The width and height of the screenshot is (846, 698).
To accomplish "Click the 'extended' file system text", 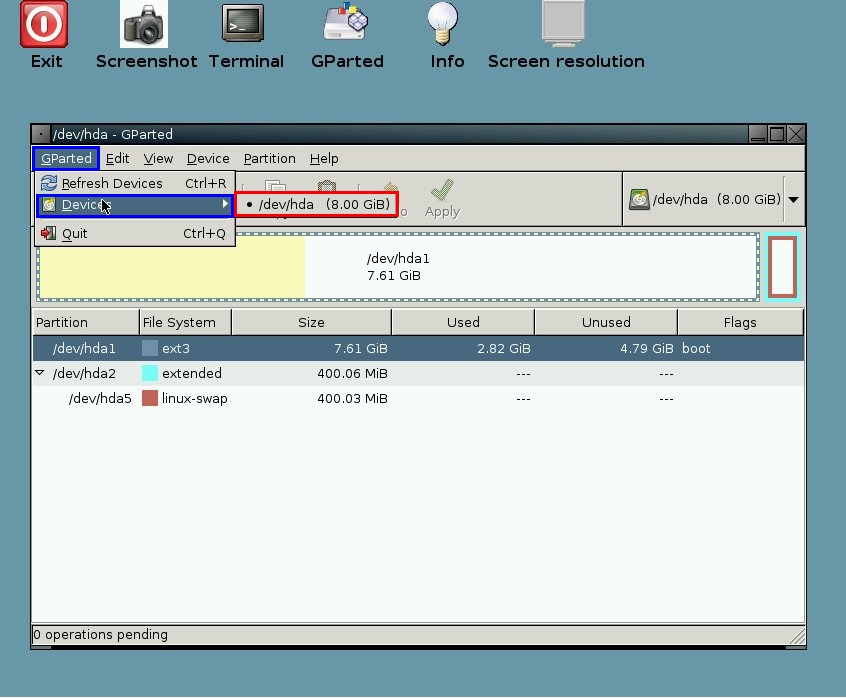I will pyautogui.click(x=192, y=373).
